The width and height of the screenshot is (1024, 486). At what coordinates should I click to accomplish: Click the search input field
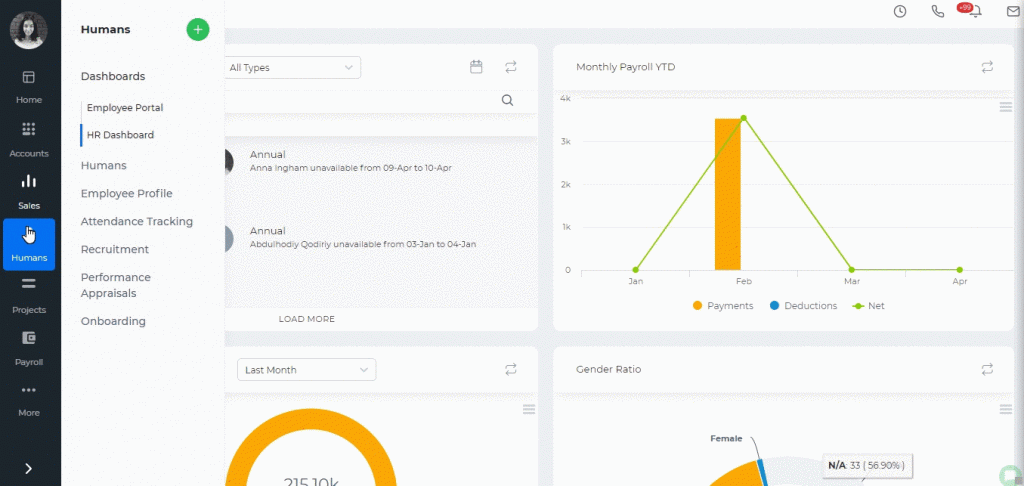point(360,100)
